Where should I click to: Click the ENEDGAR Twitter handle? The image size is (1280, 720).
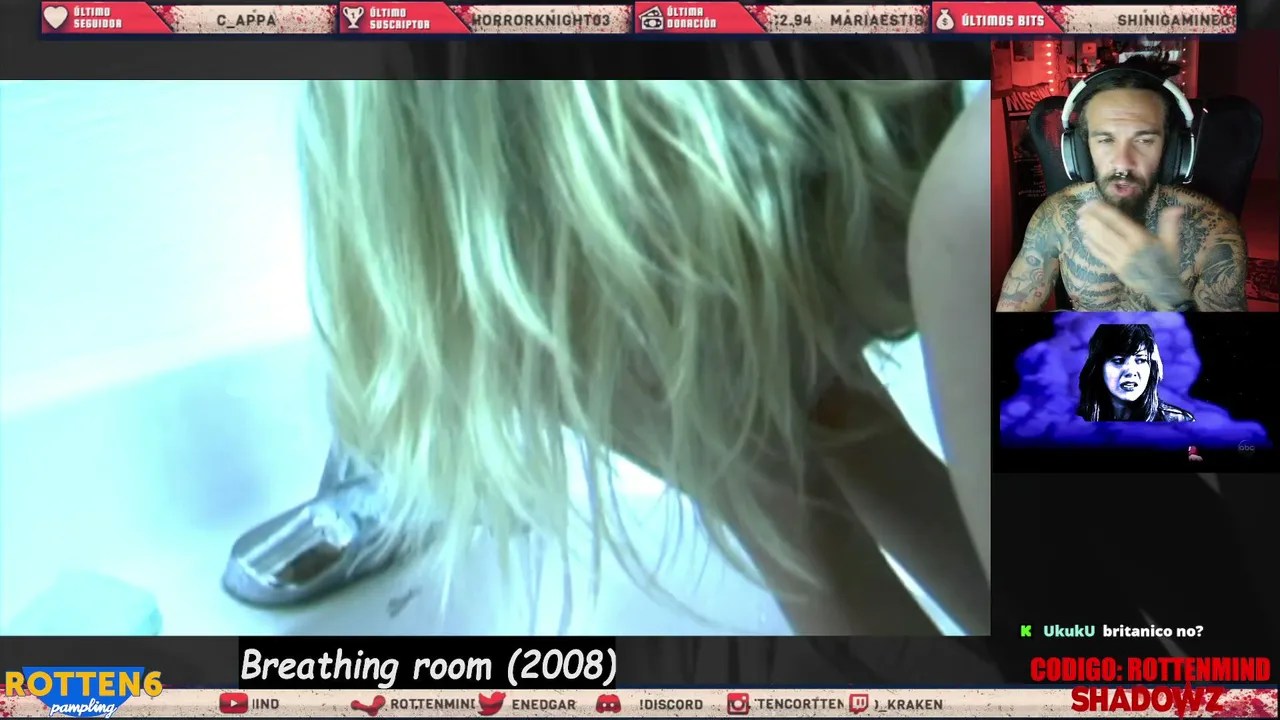(543, 704)
